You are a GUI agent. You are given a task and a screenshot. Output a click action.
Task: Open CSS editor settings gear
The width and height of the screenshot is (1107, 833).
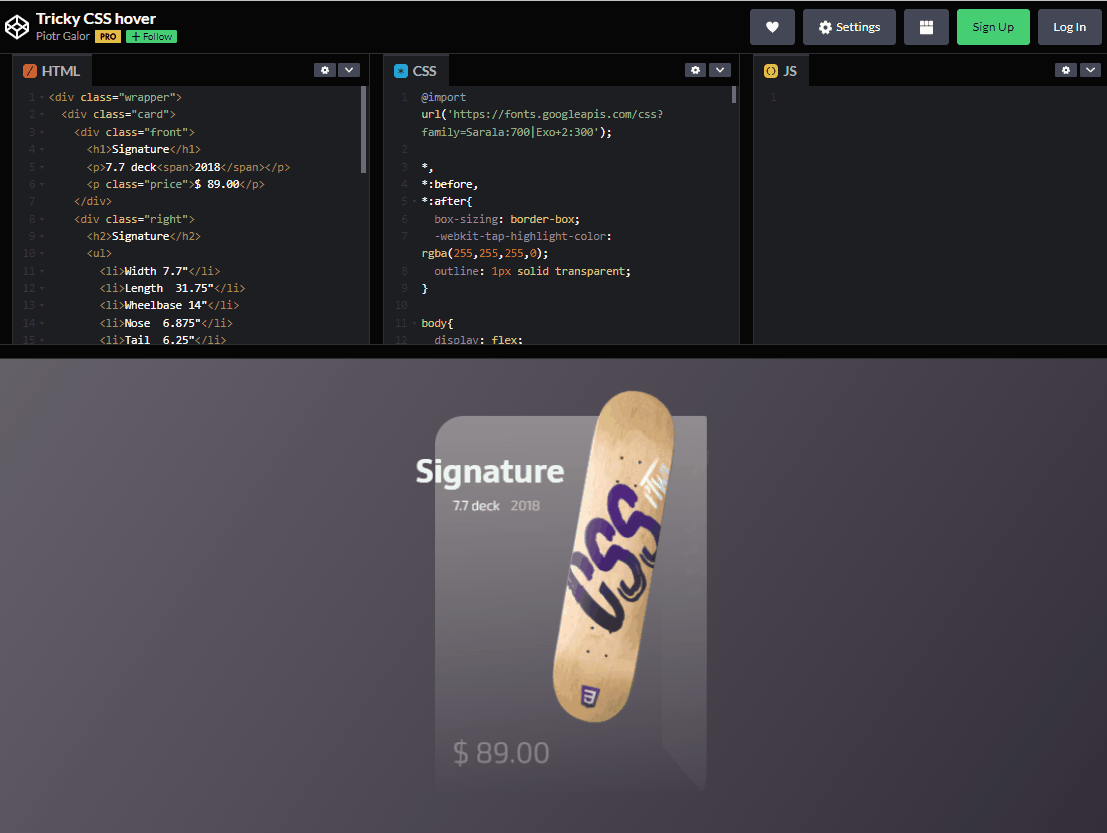point(695,70)
